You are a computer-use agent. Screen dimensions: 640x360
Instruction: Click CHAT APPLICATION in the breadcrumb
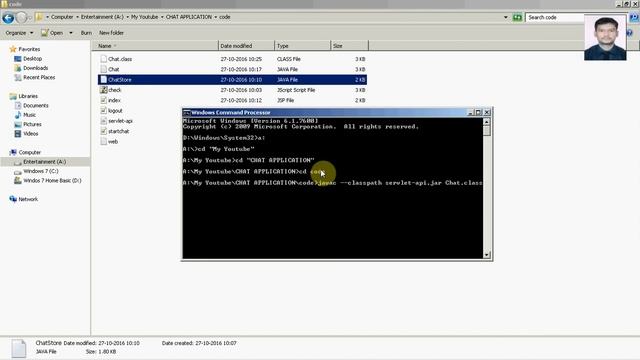tap(189, 17)
